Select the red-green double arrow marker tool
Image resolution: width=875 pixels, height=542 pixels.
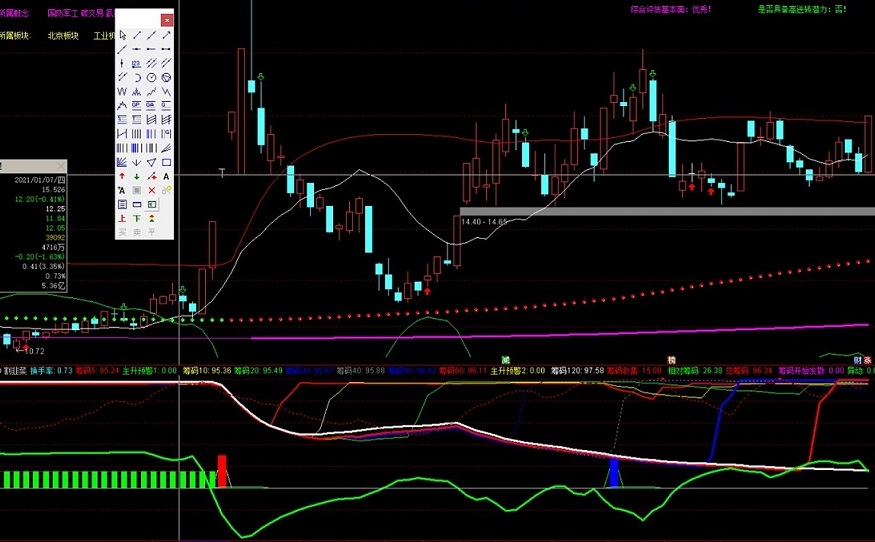[x=151, y=218]
